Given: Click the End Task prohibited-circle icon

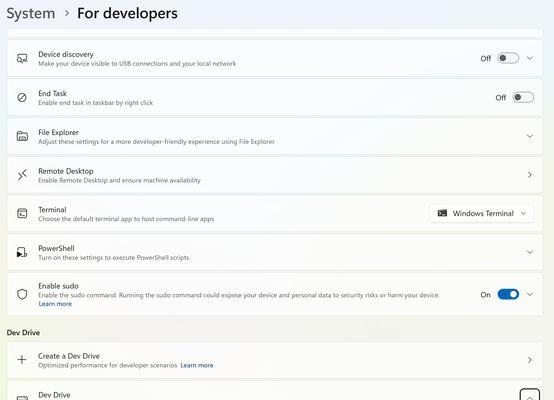Looking at the screenshot, I should click(22, 97).
